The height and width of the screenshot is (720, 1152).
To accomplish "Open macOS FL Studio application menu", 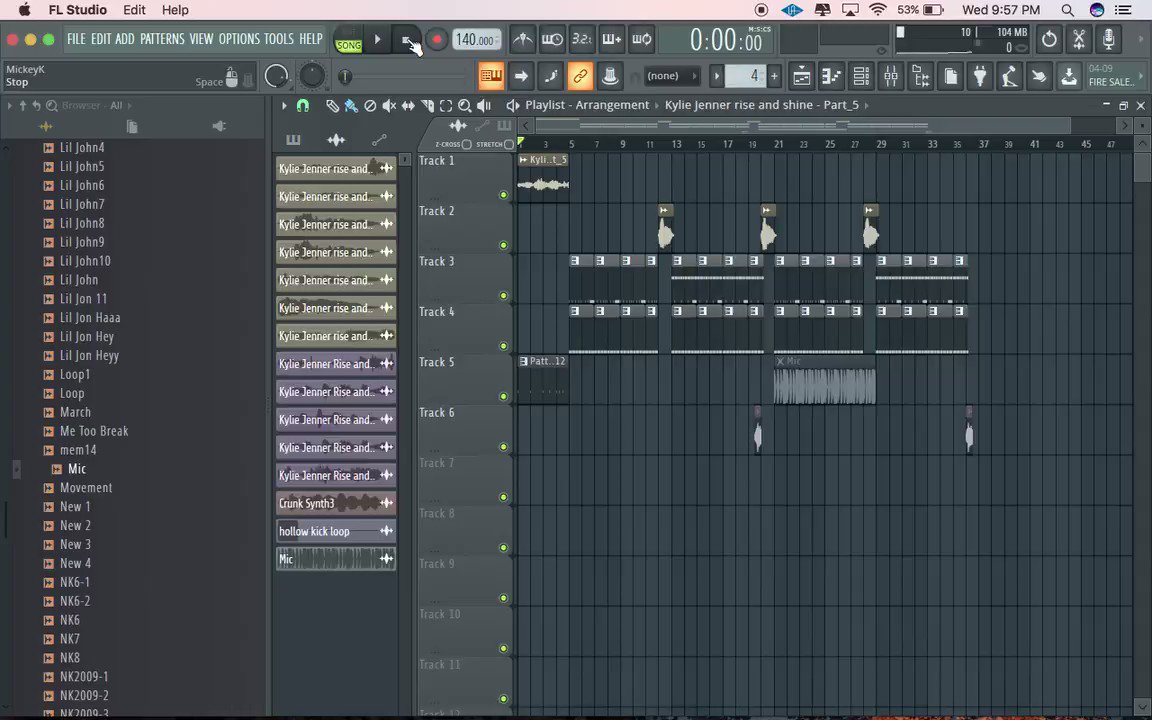I will 77,10.
